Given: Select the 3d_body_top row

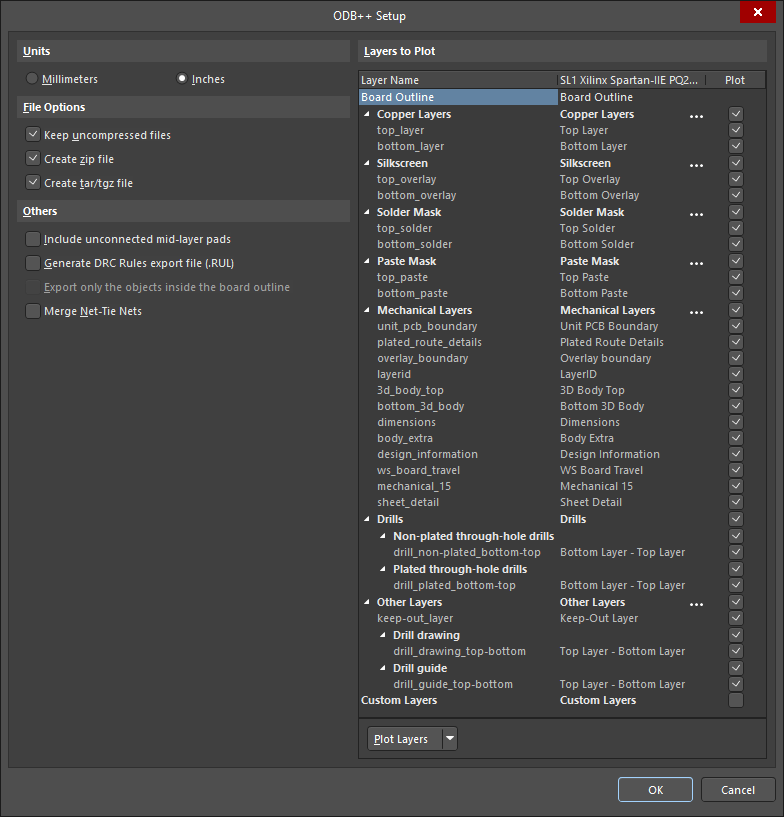Looking at the screenshot, I should point(562,390).
